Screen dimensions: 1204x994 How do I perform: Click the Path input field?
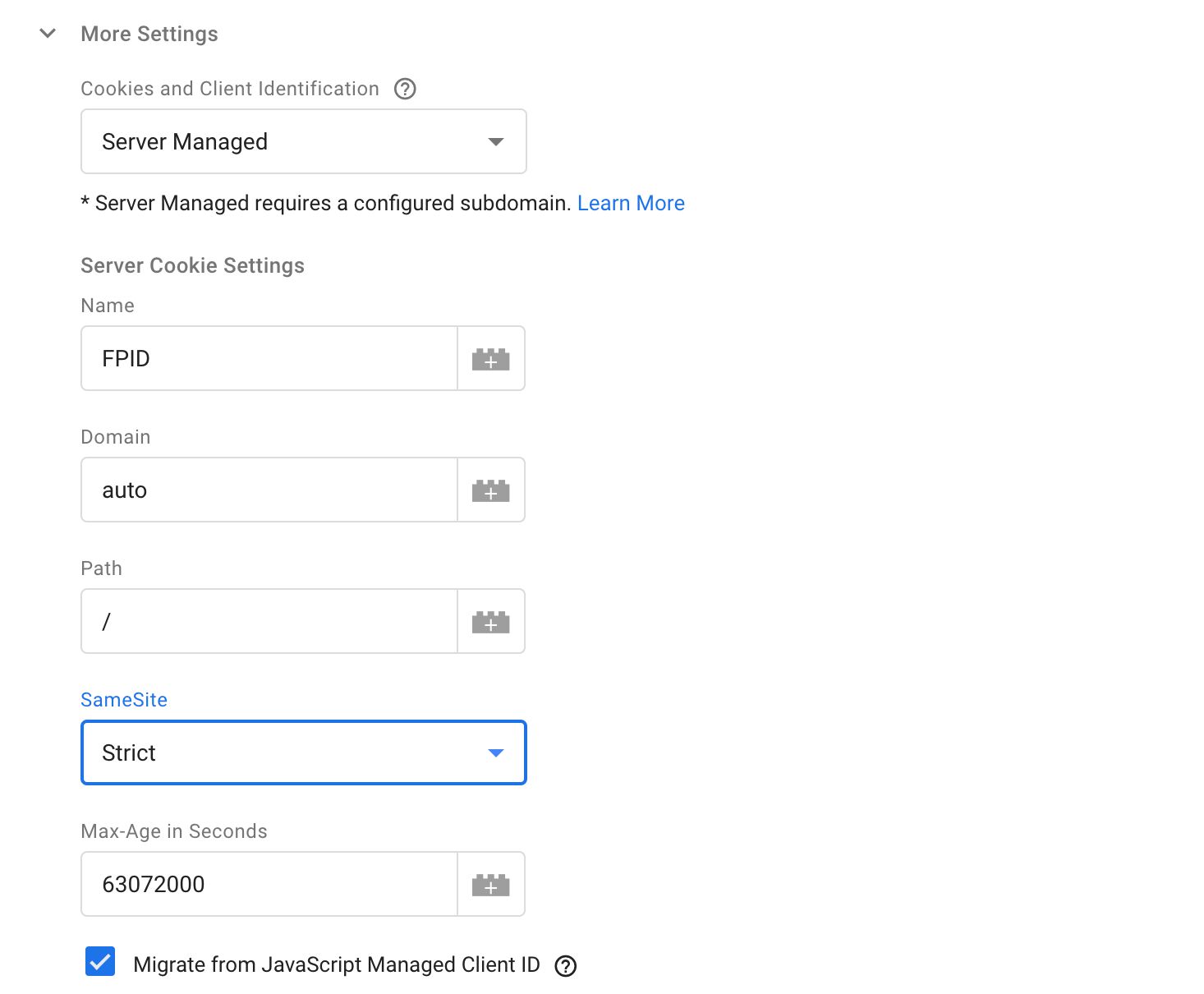[269, 621]
